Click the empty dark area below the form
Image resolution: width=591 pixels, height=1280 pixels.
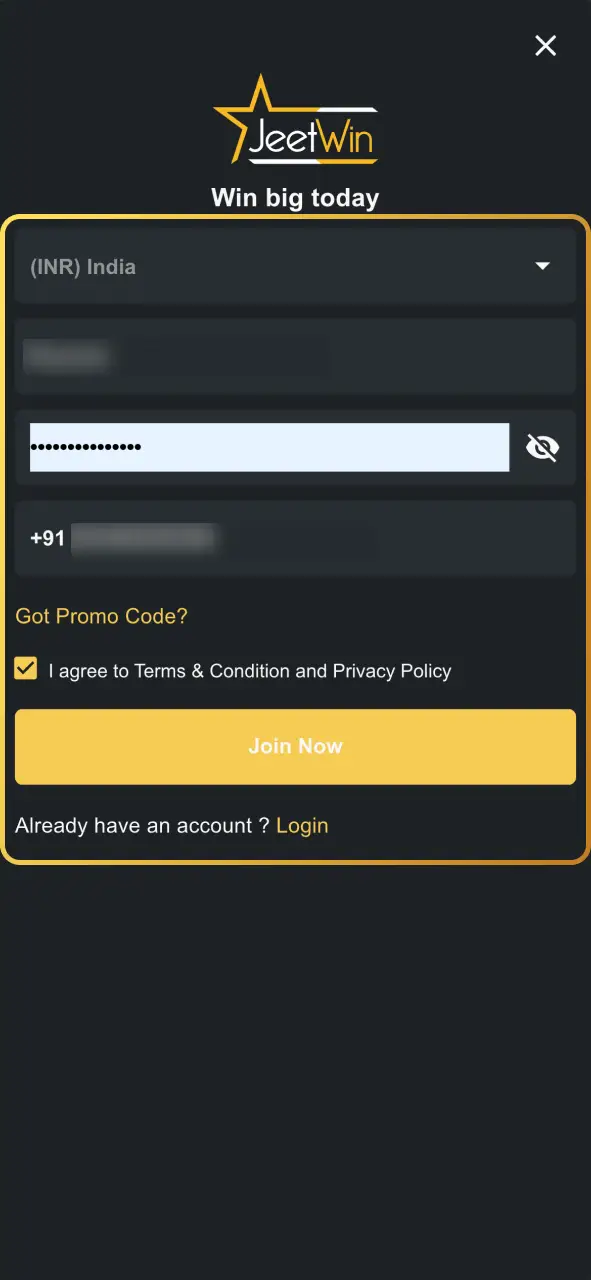[x=295, y=1070]
